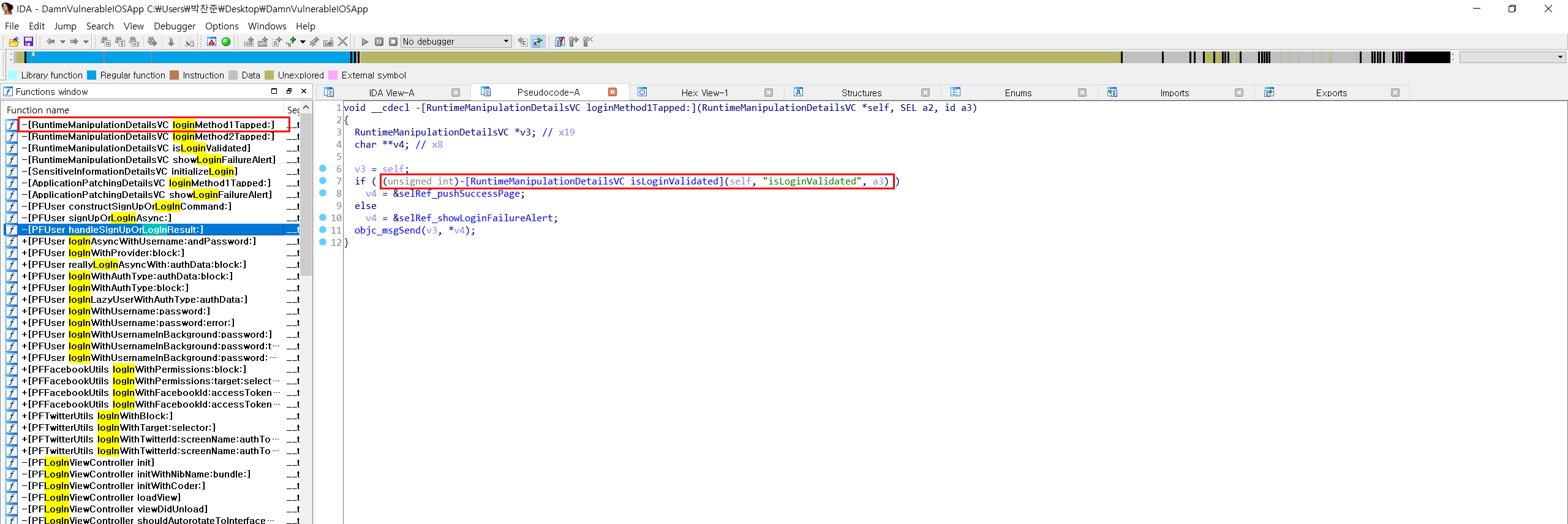Click the Search for byte sequence icon
Image resolution: width=1568 pixels, height=524 pixels.
134,42
